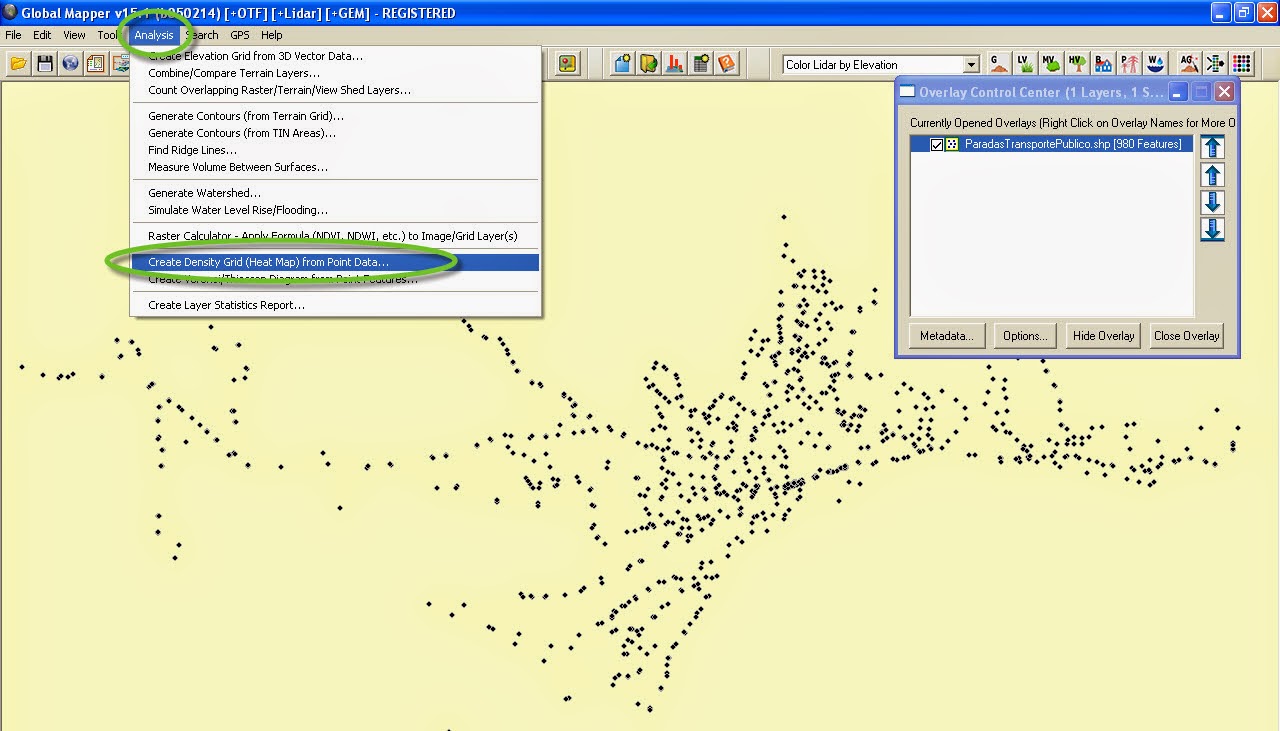This screenshot has width=1280, height=731.
Task: Open the lidar filter settings icon
Action: [x=1214, y=62]
